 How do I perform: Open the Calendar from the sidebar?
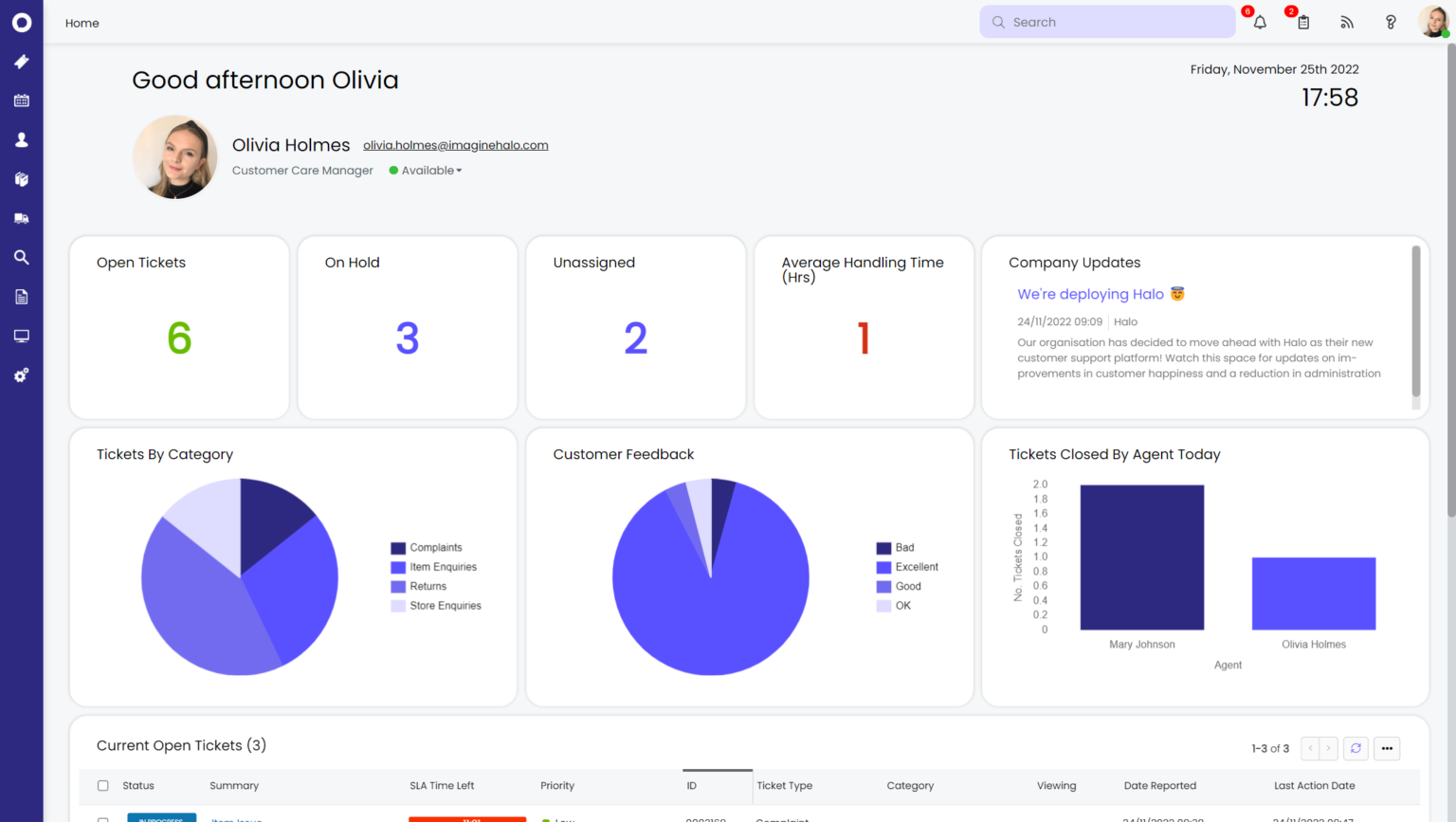click(x=22, y=100)
